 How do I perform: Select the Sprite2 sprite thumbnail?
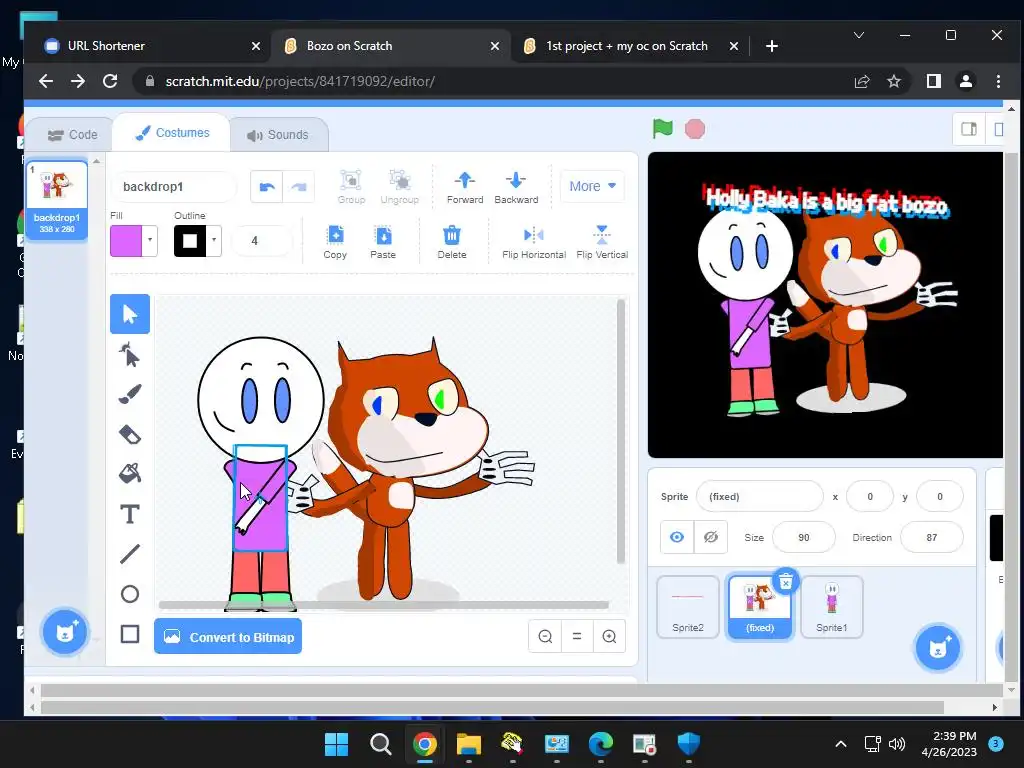click(688, 607)
